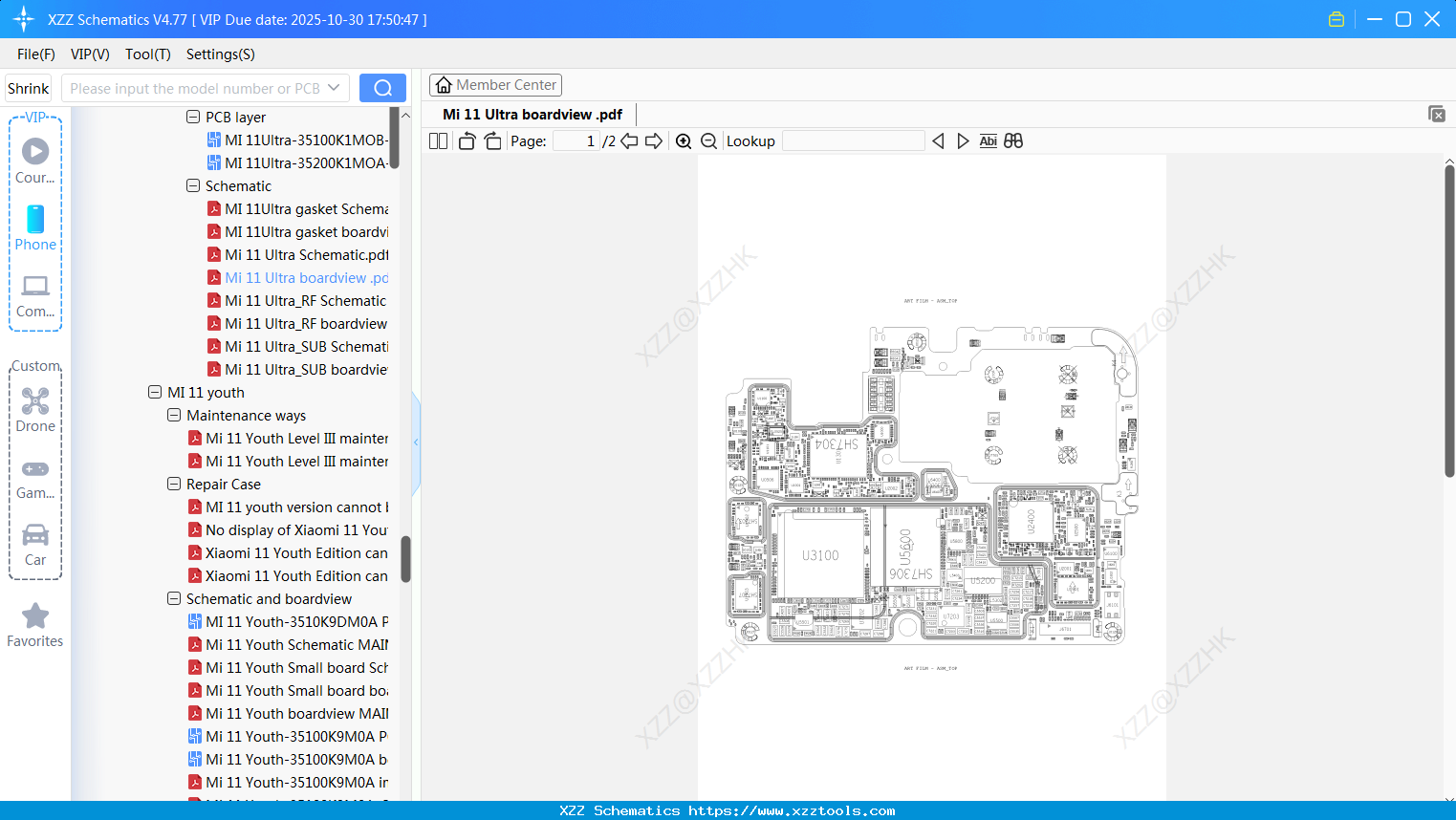The width and height of the screenshot is (1456, 820).
Task: Collapse the MI 11 youth tree node
Action: pyautogui.click(x=155, y=392)
